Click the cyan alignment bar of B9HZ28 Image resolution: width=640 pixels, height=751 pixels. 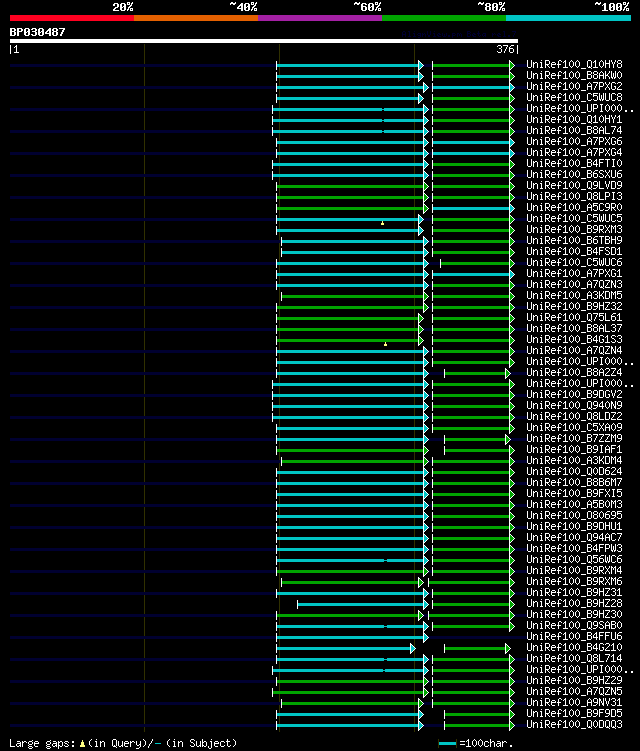click(x=362, y=604)
